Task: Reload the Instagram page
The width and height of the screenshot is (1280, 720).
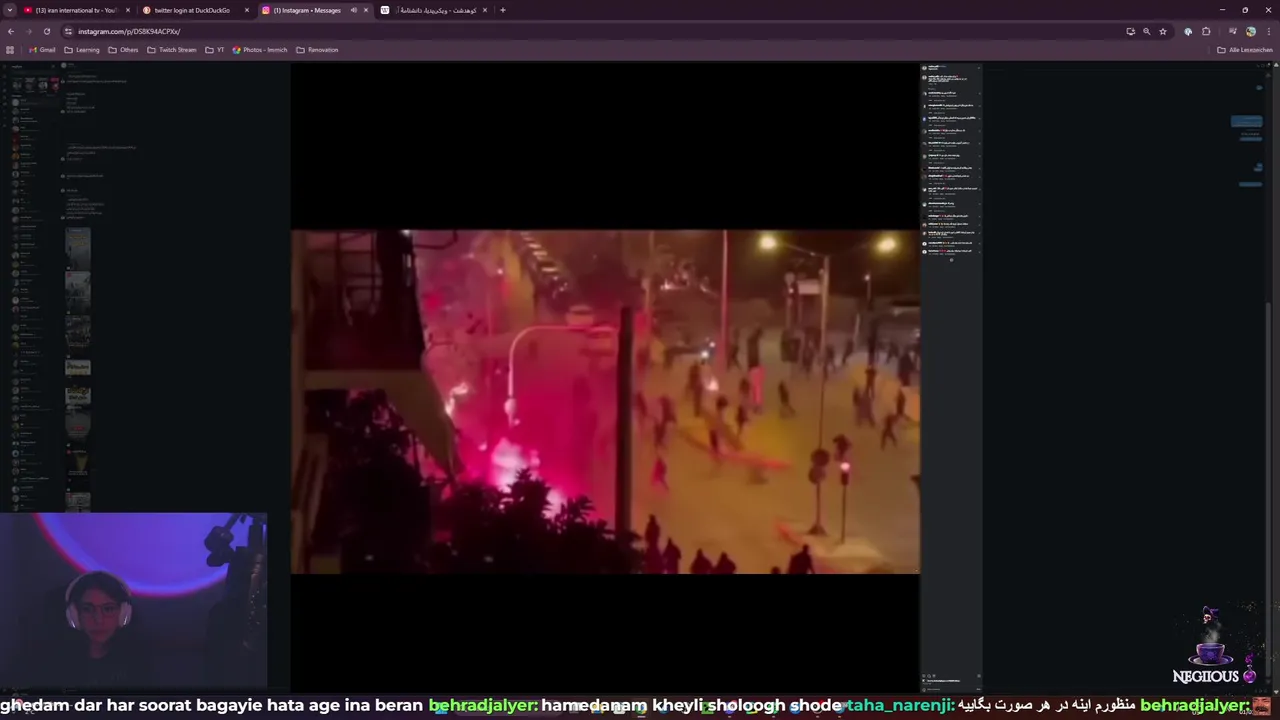Action: (45, 31)
